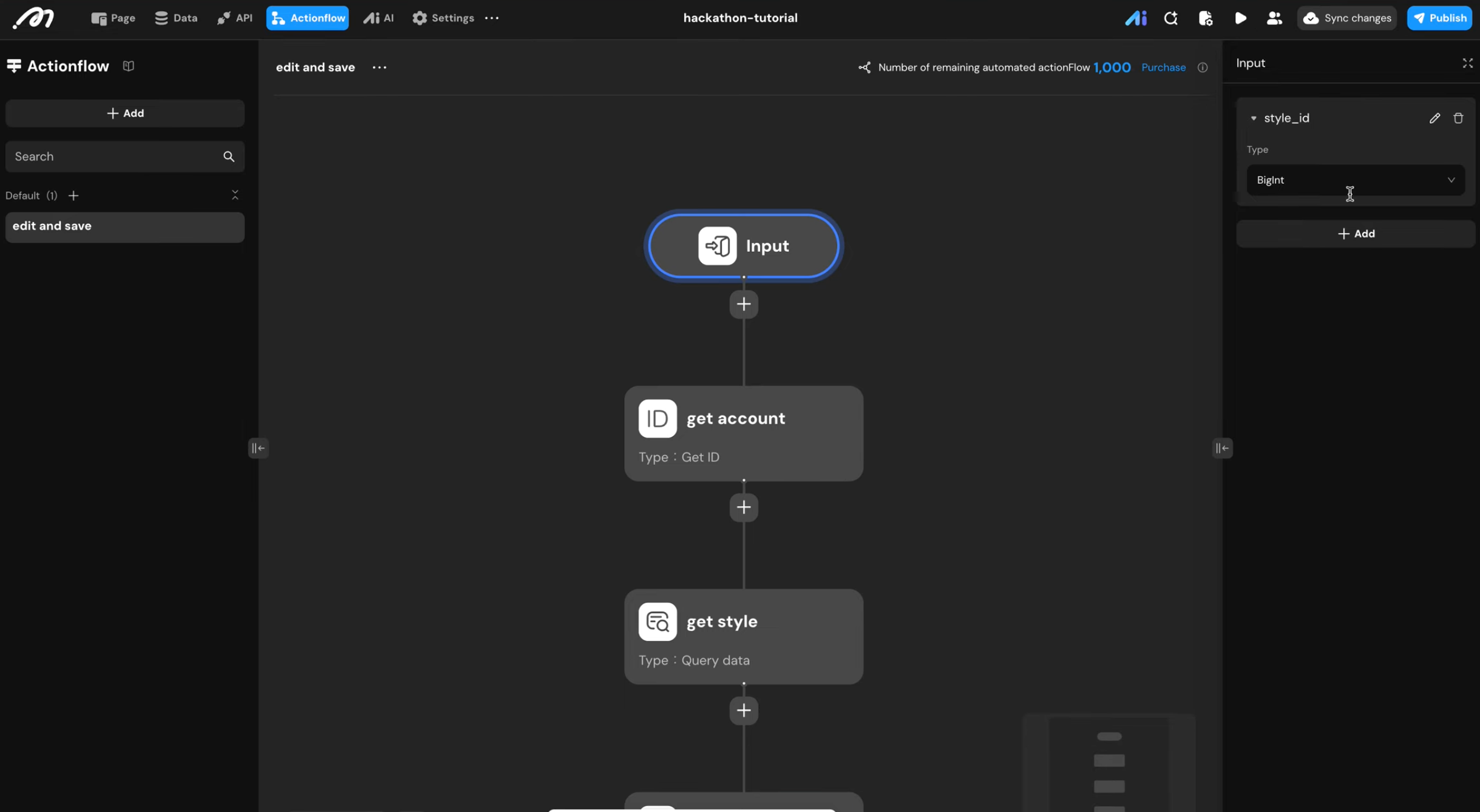Collapse the style_id parameter section
This screenshot has width=1480, height=812.
[1254, 118]
